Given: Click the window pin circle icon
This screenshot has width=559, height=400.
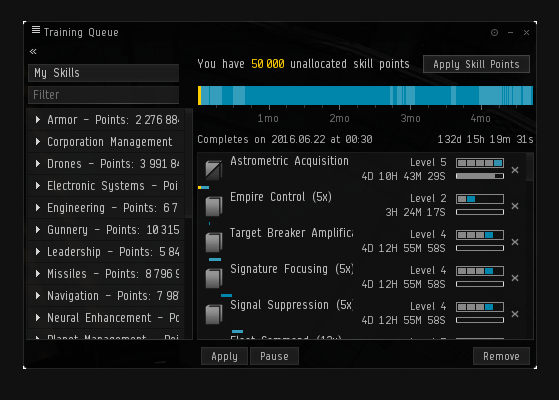Looking at the screenshot, I should click(x=494, y=32).
